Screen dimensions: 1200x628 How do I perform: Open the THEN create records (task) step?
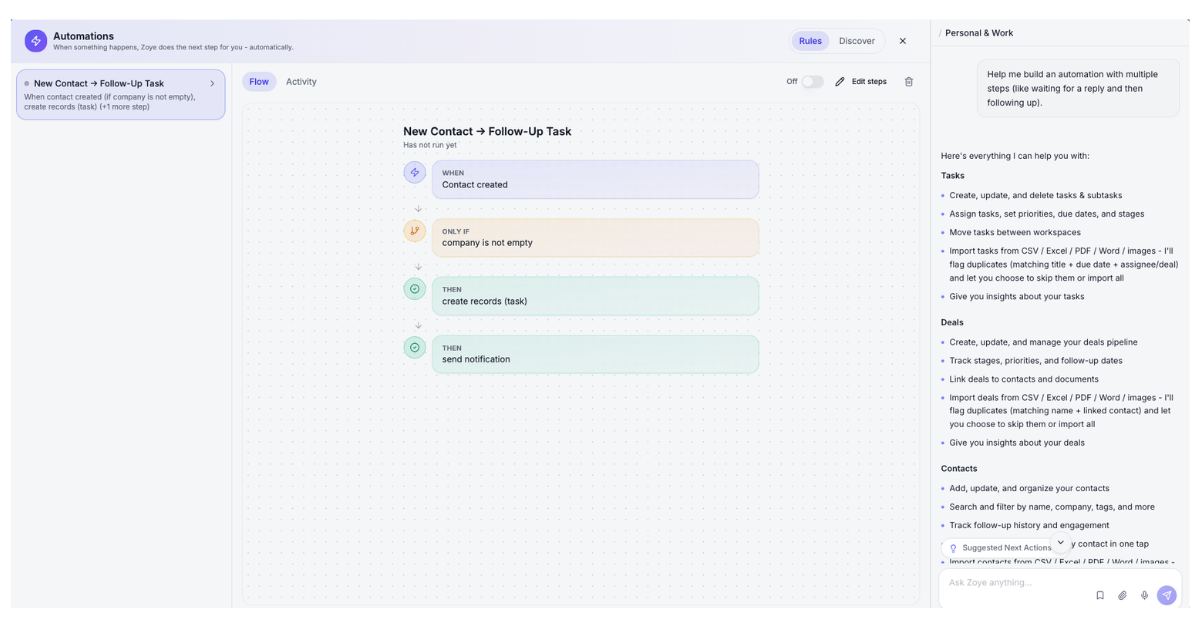pyautogui.click(x=595, y=296)
